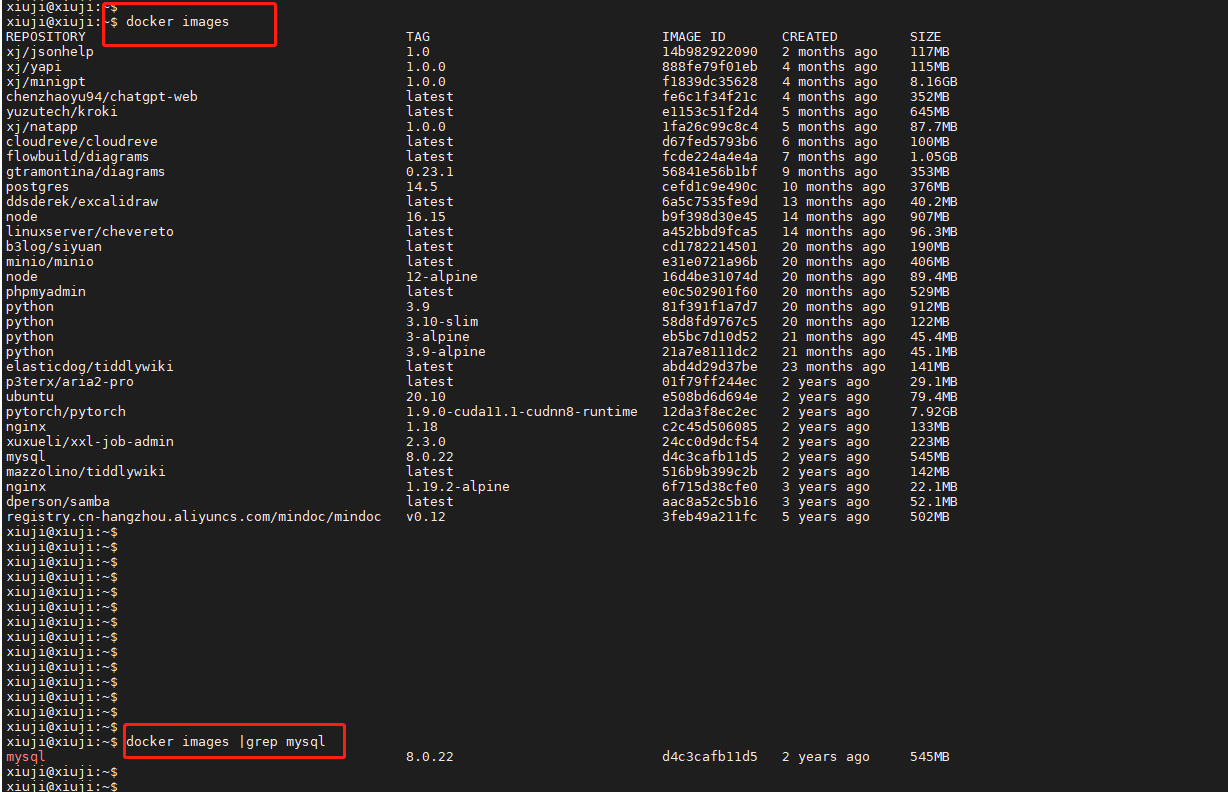
Task: Click size value 8.16GB
Action: click(x=934, y=81)
